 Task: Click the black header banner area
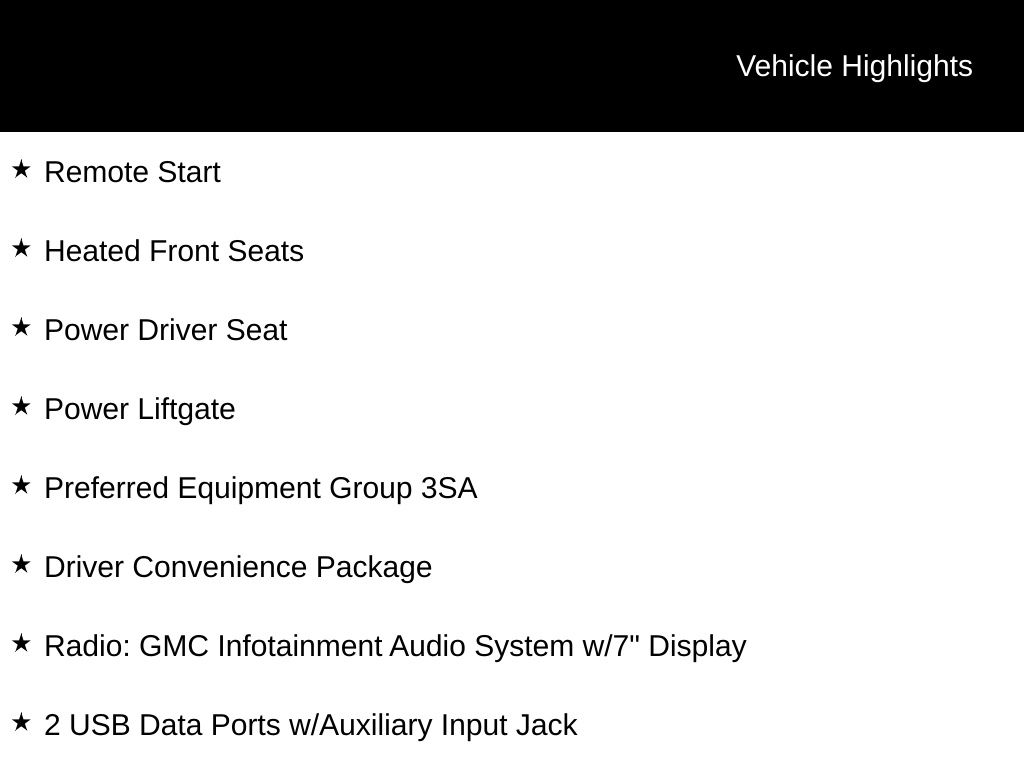pyautogui.click(x=512, y=65)
